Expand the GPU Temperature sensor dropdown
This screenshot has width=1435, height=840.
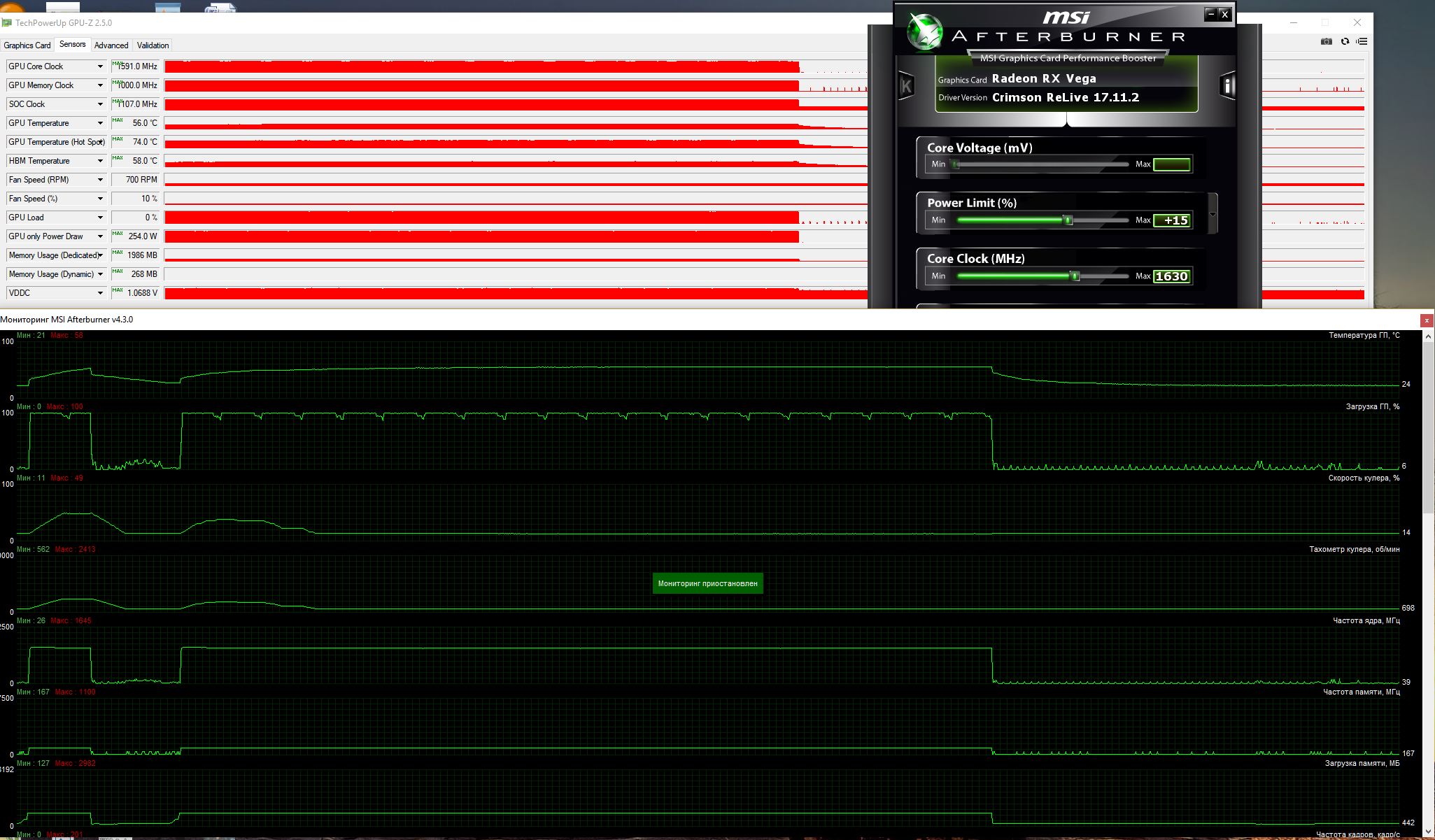[100, 123]
